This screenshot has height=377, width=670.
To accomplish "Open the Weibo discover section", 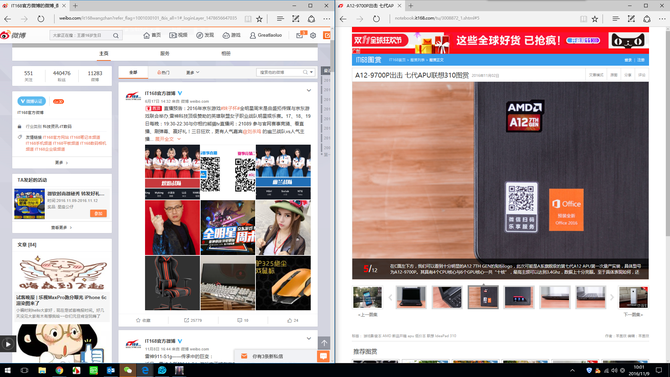I will pyautogui.click(x=205, y=35).
